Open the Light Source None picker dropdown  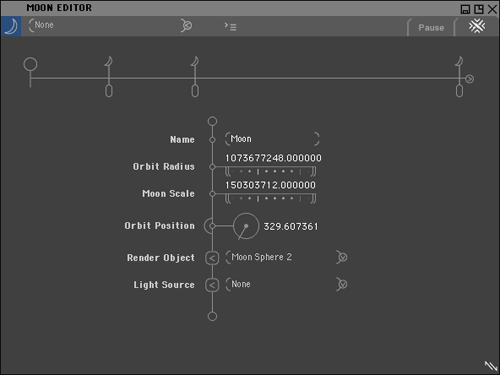[x=342, y=284]
